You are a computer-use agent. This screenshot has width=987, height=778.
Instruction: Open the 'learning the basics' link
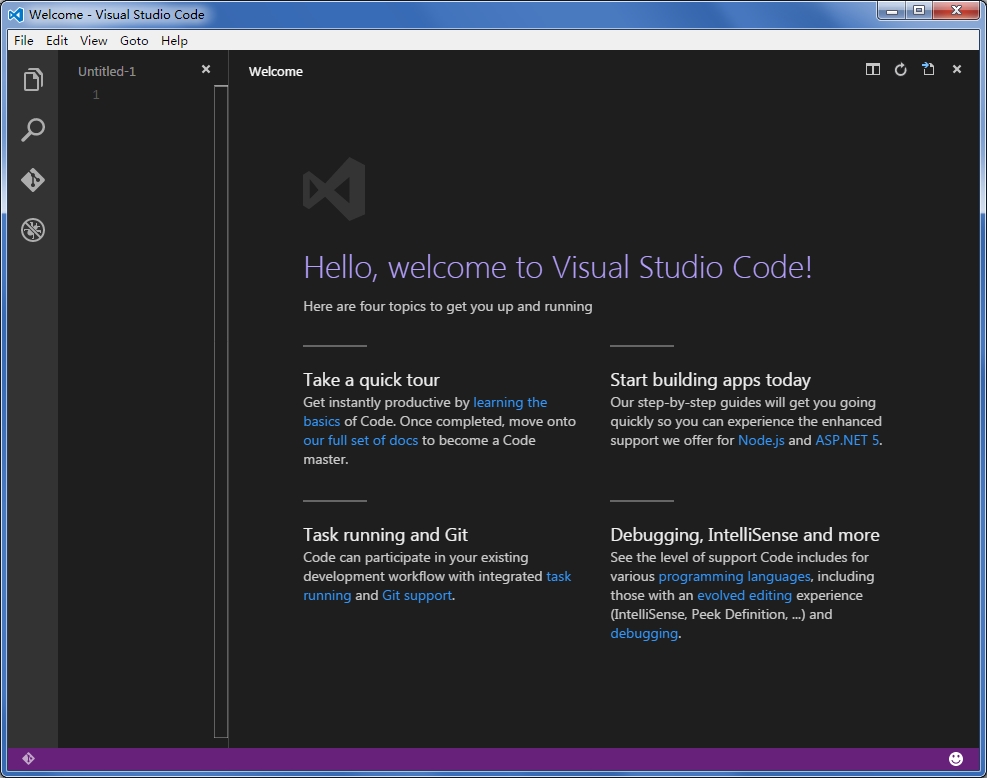click(x=510, y=402)
